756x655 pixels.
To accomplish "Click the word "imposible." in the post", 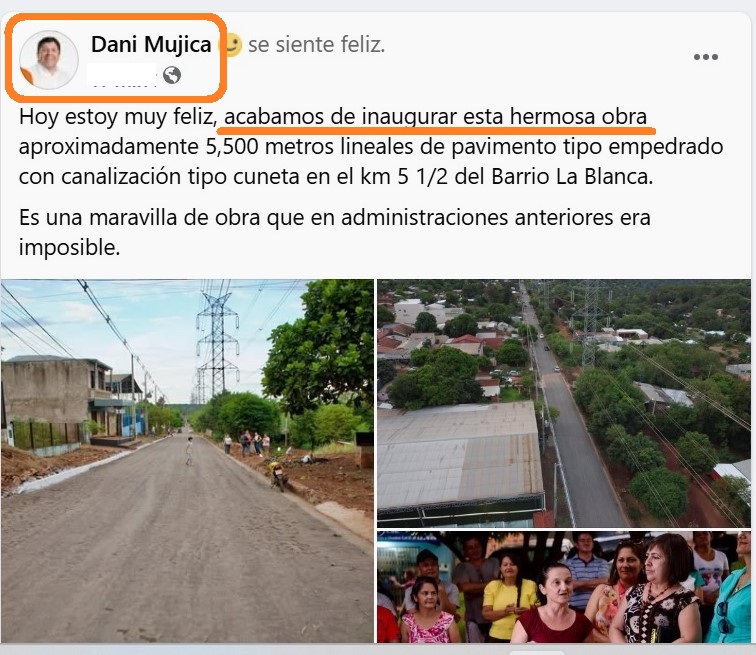I will point(69,248).
